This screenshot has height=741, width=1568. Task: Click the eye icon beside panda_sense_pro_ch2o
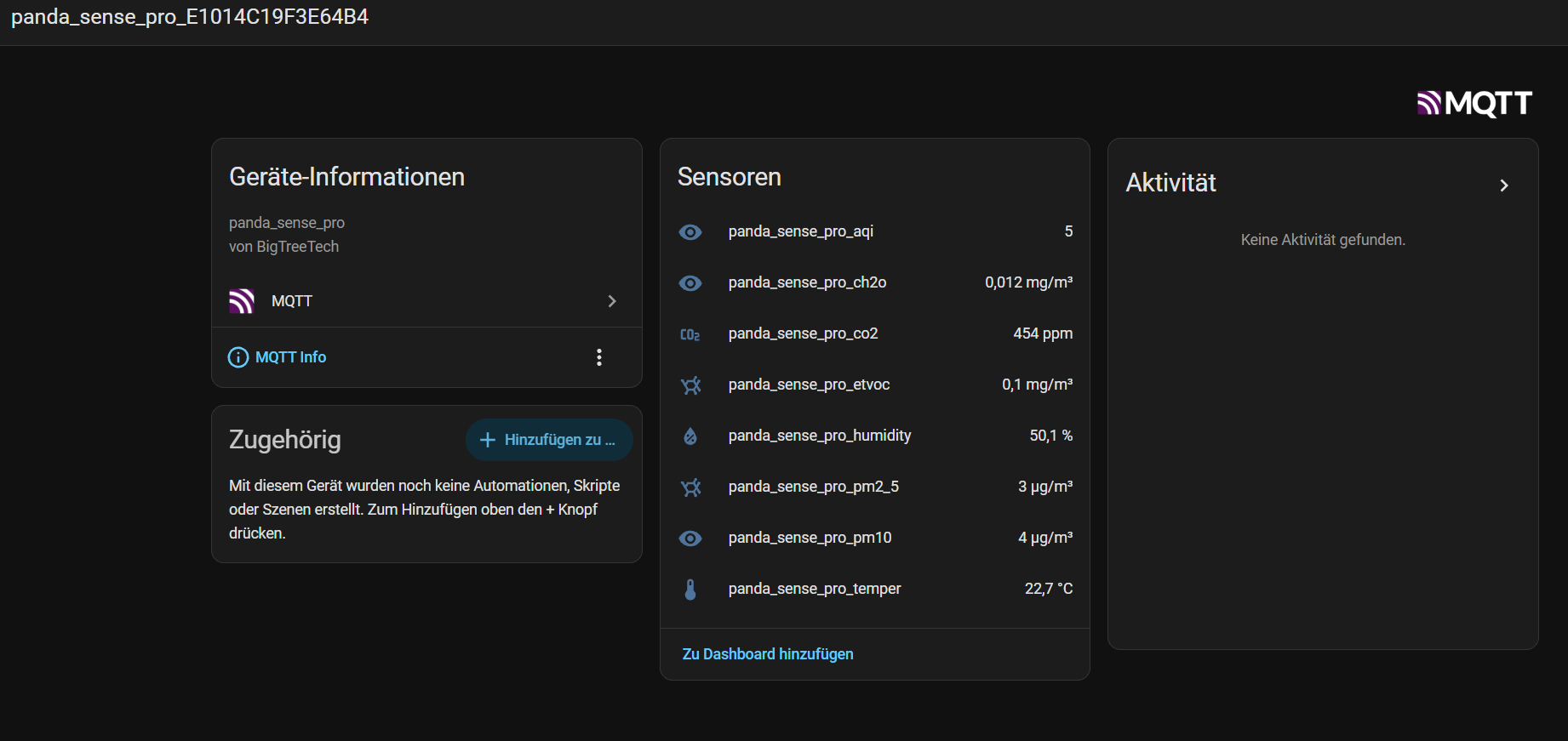click(690, 282)
